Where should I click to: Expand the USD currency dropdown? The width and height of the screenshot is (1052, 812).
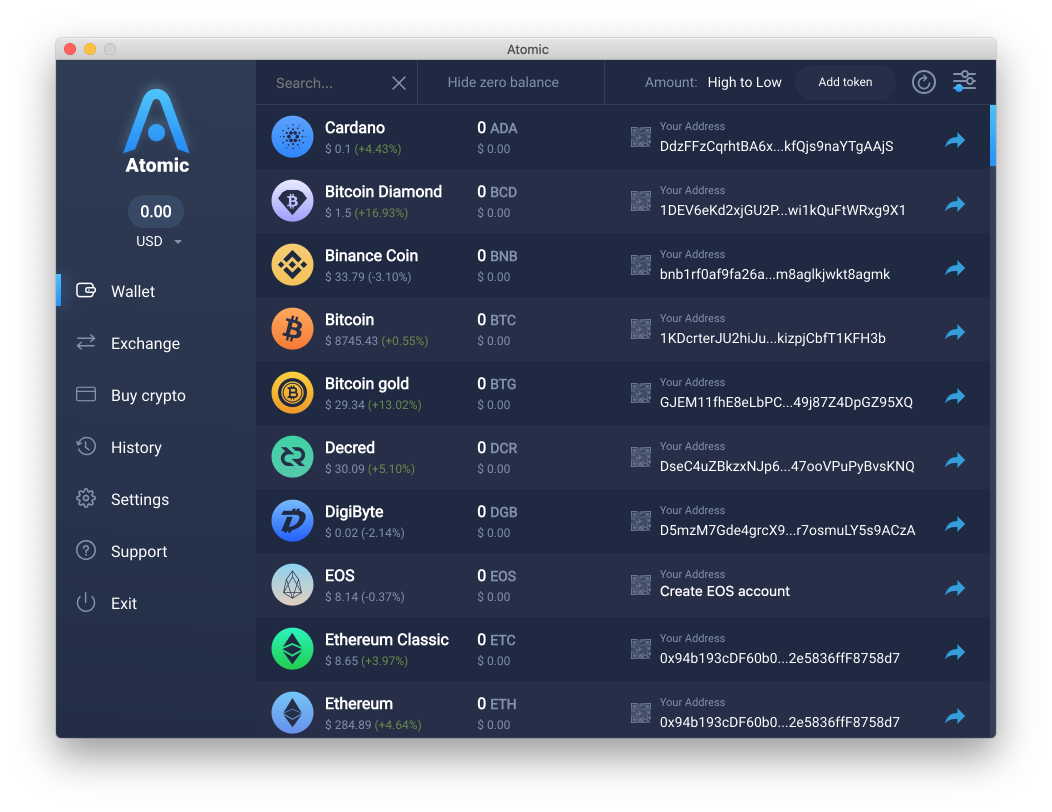click(x=156, y=242)
